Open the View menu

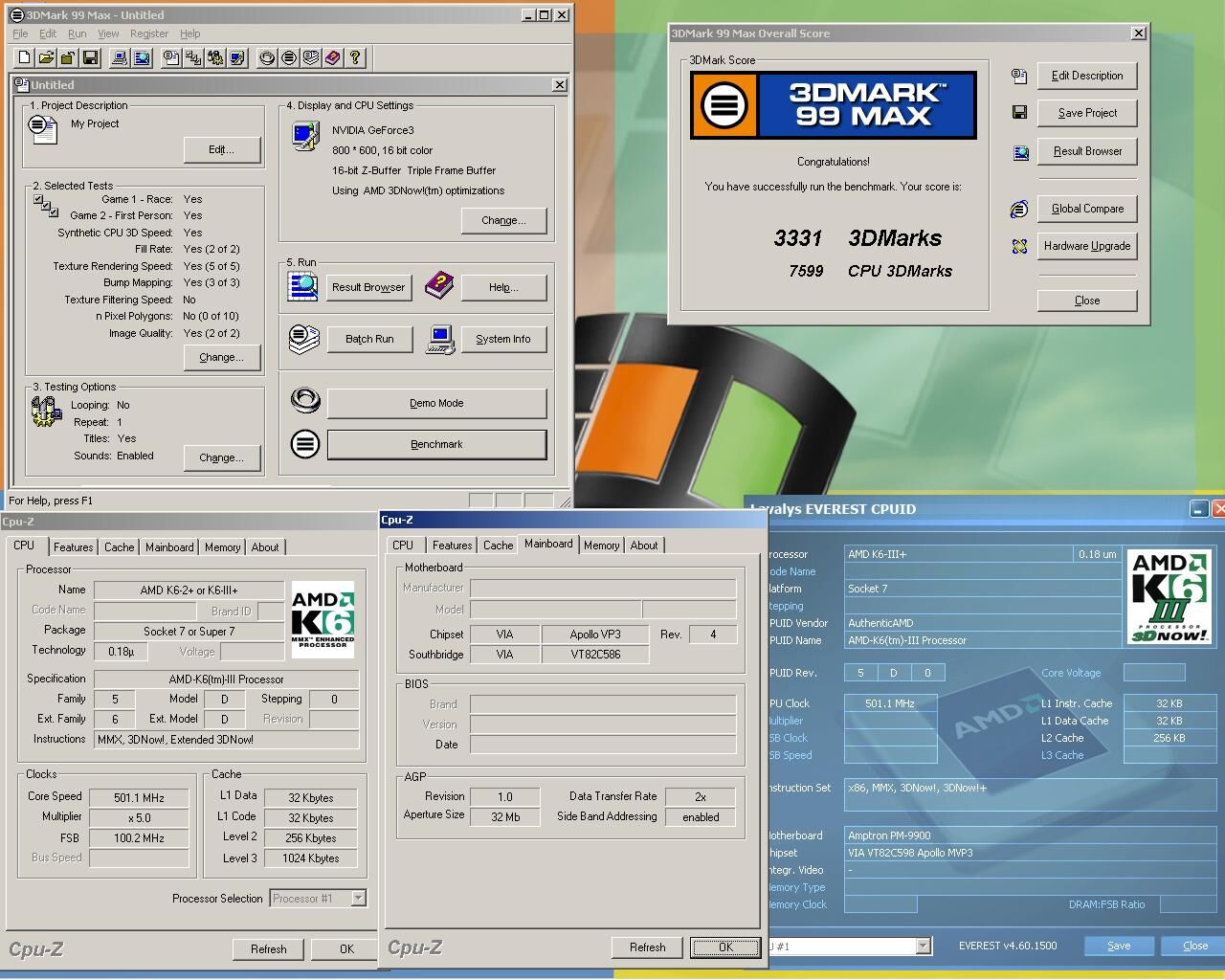pos(108,33)
